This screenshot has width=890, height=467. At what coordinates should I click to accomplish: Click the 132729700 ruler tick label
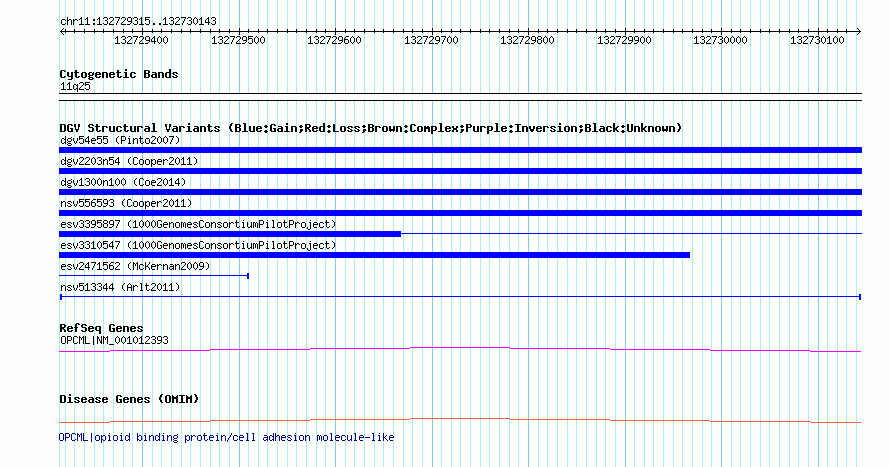(431, 40)
